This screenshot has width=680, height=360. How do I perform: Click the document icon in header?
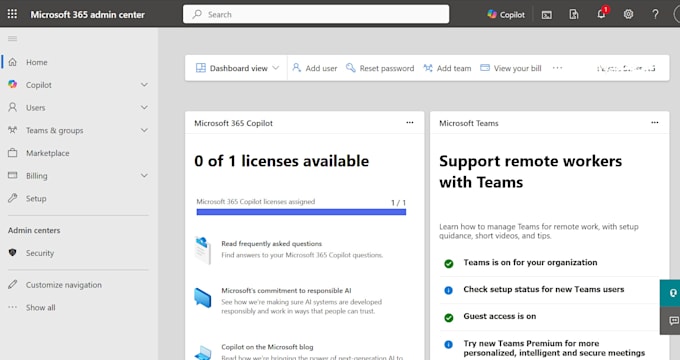(574, 14)
